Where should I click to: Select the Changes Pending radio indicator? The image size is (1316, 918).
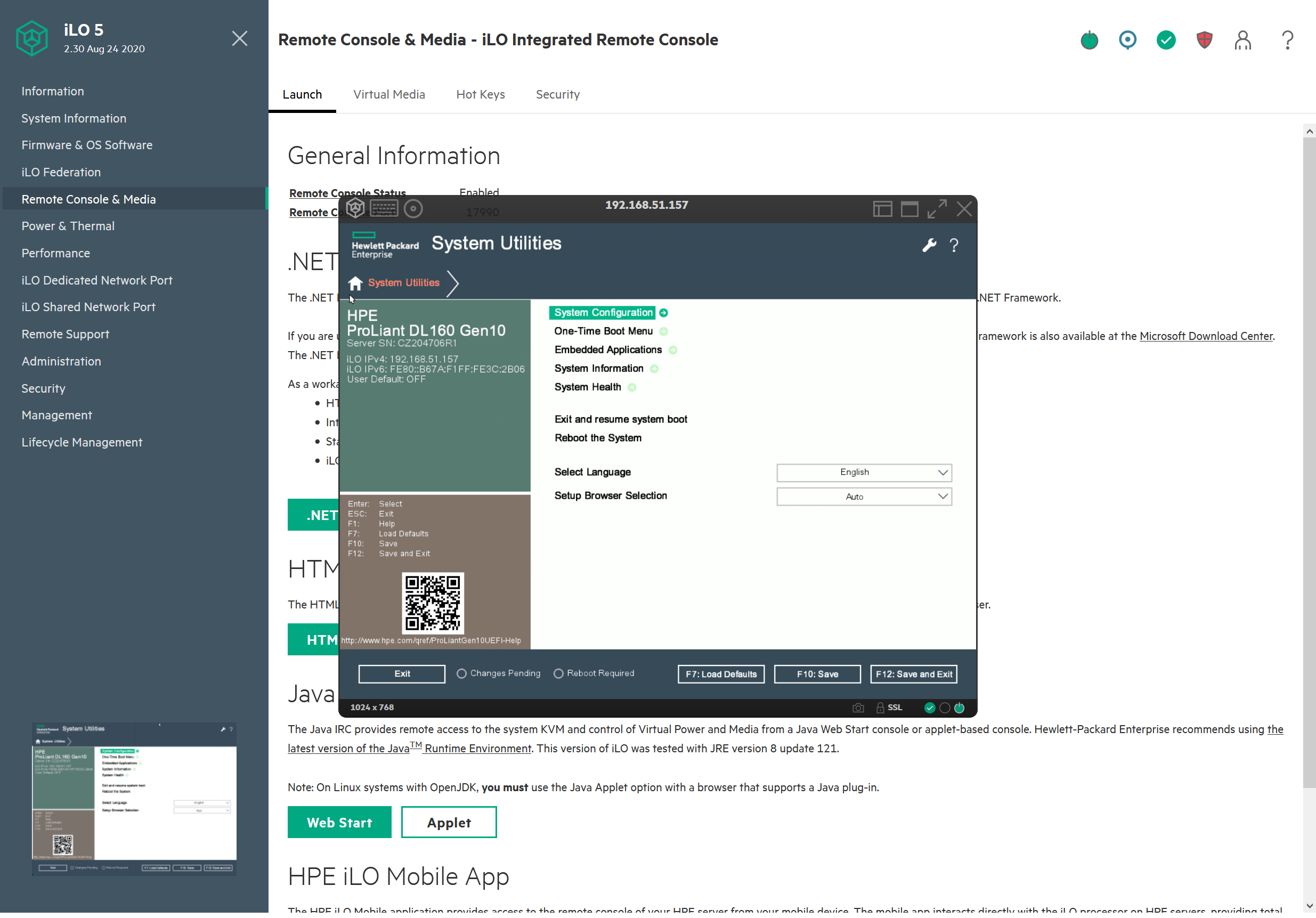tap(461, 674)
